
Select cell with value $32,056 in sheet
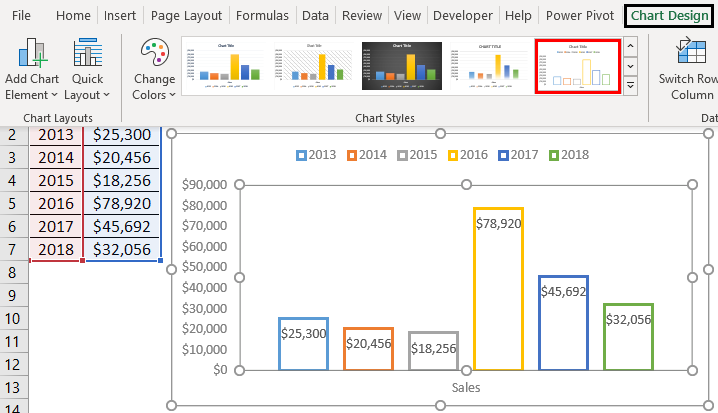[x=122, y=250]
